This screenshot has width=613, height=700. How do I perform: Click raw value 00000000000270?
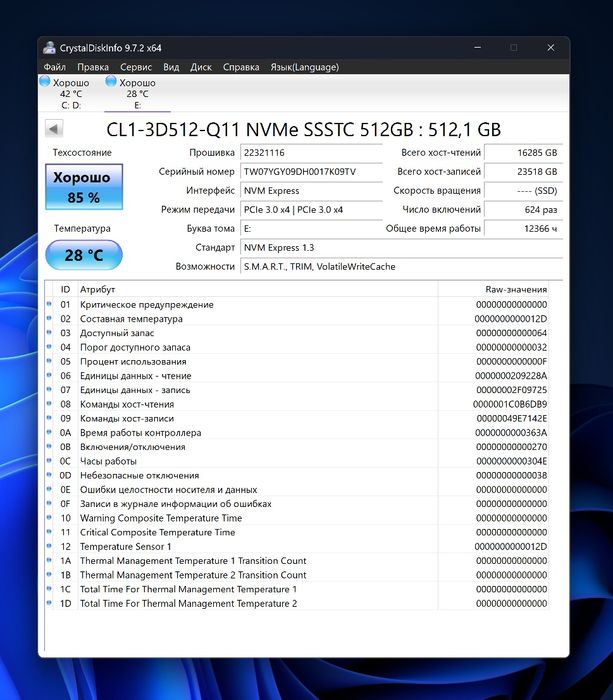511,447
